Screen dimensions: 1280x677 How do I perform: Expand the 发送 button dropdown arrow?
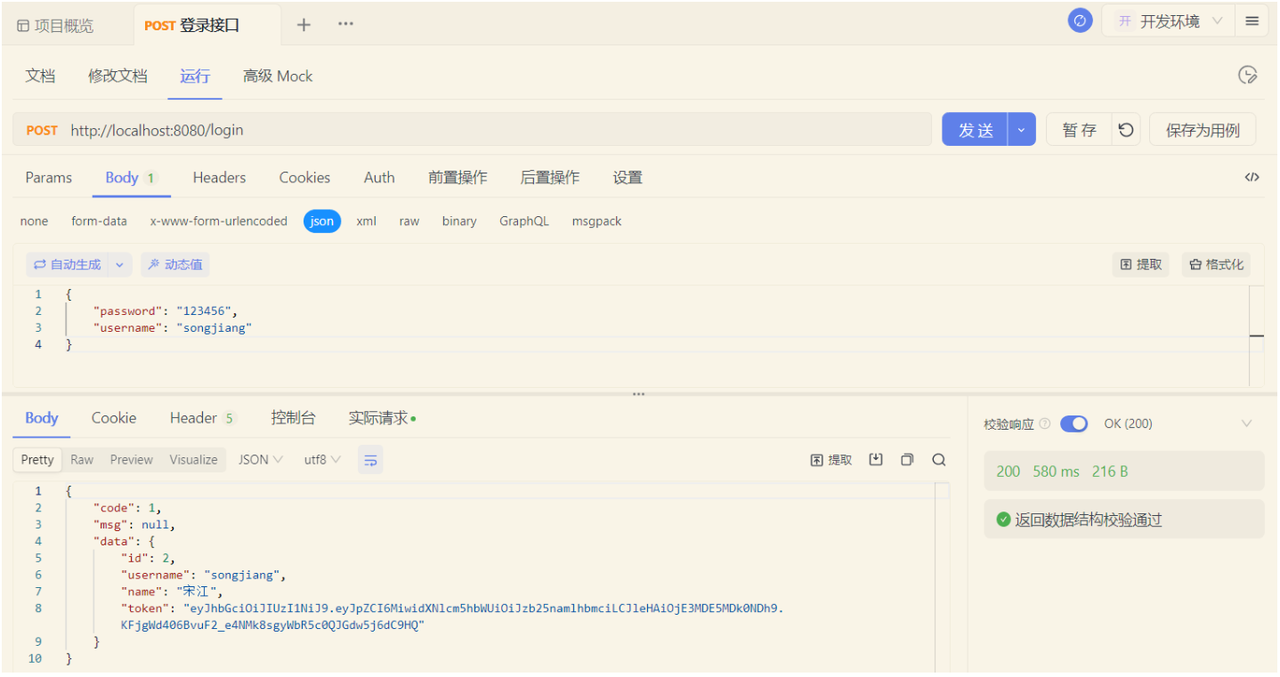point(1021,130)
